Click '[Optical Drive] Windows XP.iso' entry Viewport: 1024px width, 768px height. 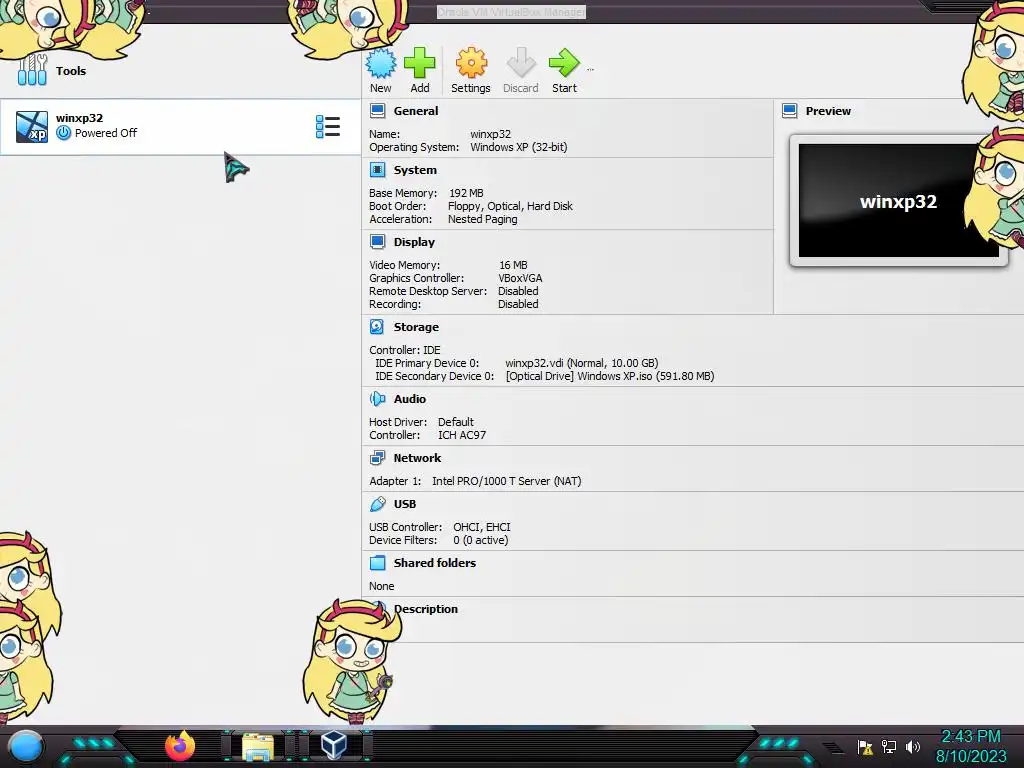pos(610,376)
